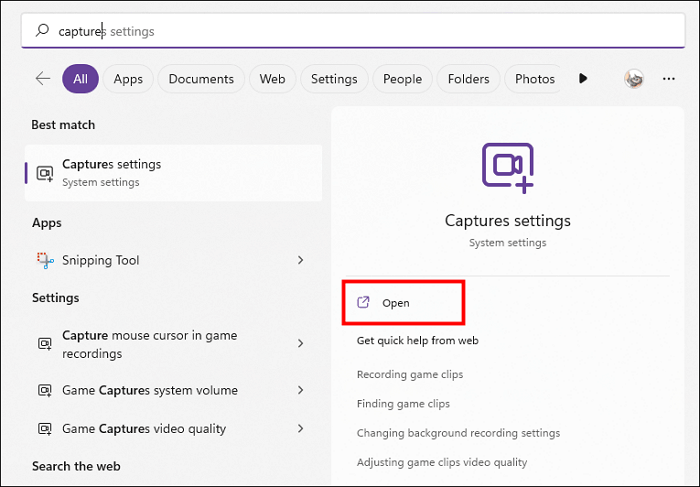
Task: Click the Open external-link icon
Action: point(363,302)
